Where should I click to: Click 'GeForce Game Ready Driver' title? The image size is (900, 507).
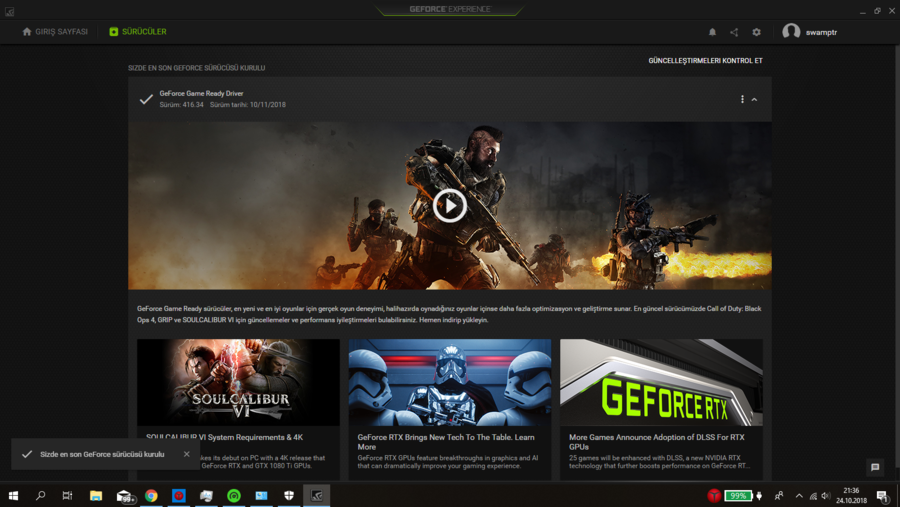pos(201,93)
